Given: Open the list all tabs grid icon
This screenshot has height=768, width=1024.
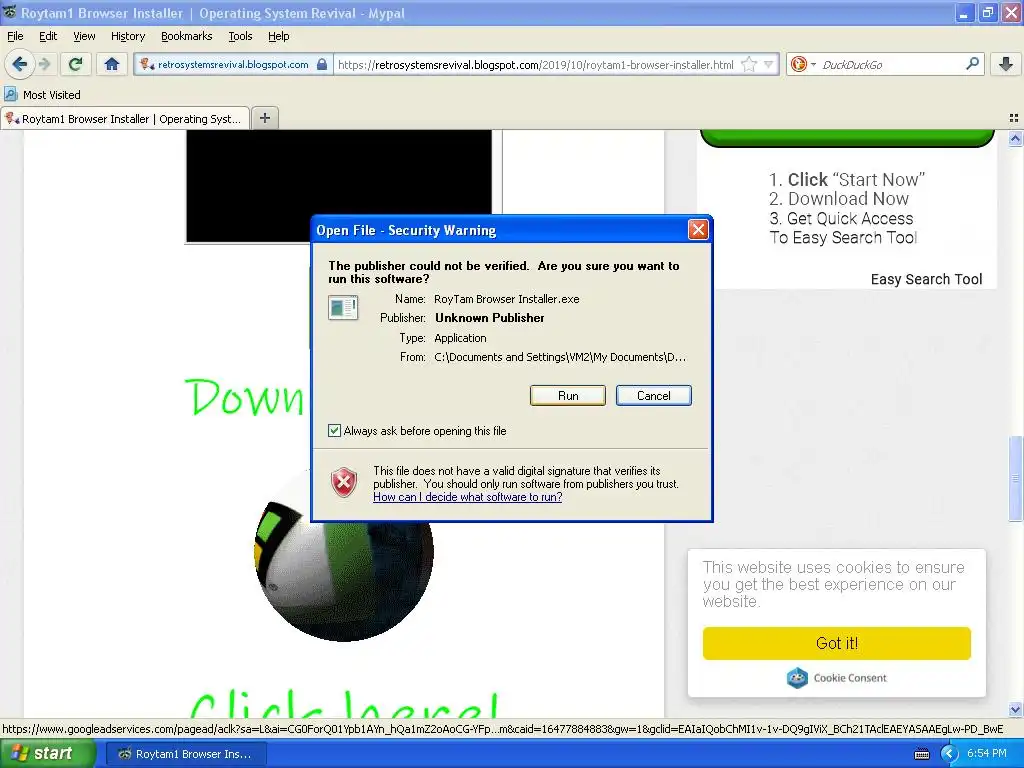Looking at the screenshot, I should click(x=1014, y=118).
